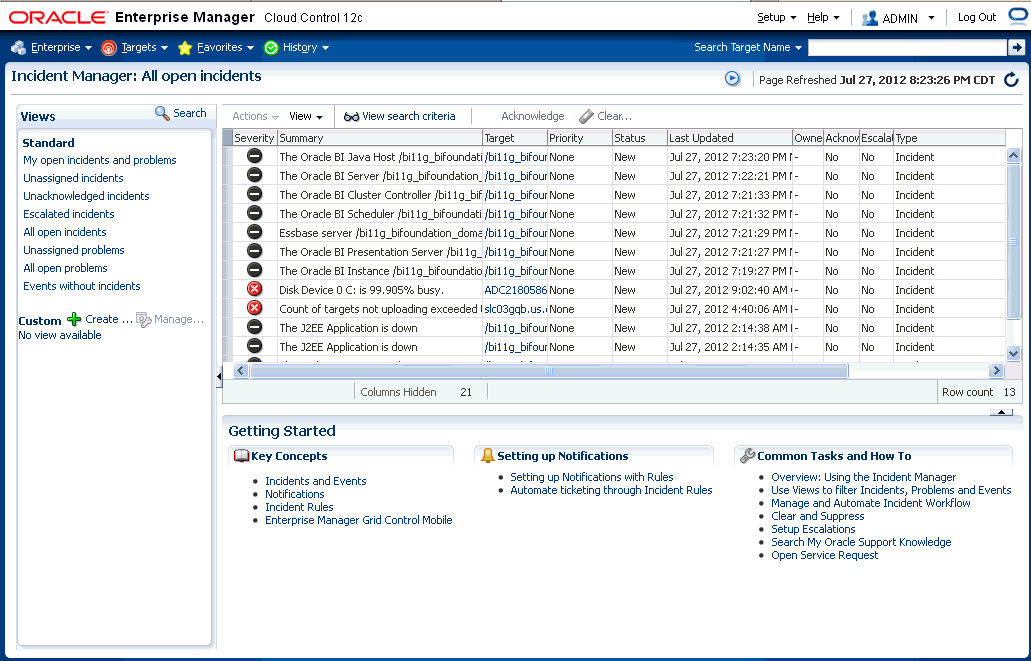Open target link slc03gqb.us

click(516, 309)
